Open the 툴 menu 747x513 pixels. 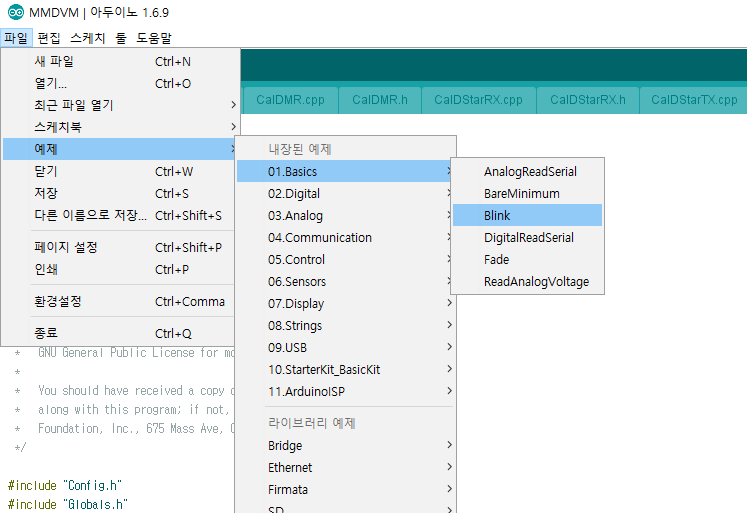pyautogui.click(x=121, y=38)
